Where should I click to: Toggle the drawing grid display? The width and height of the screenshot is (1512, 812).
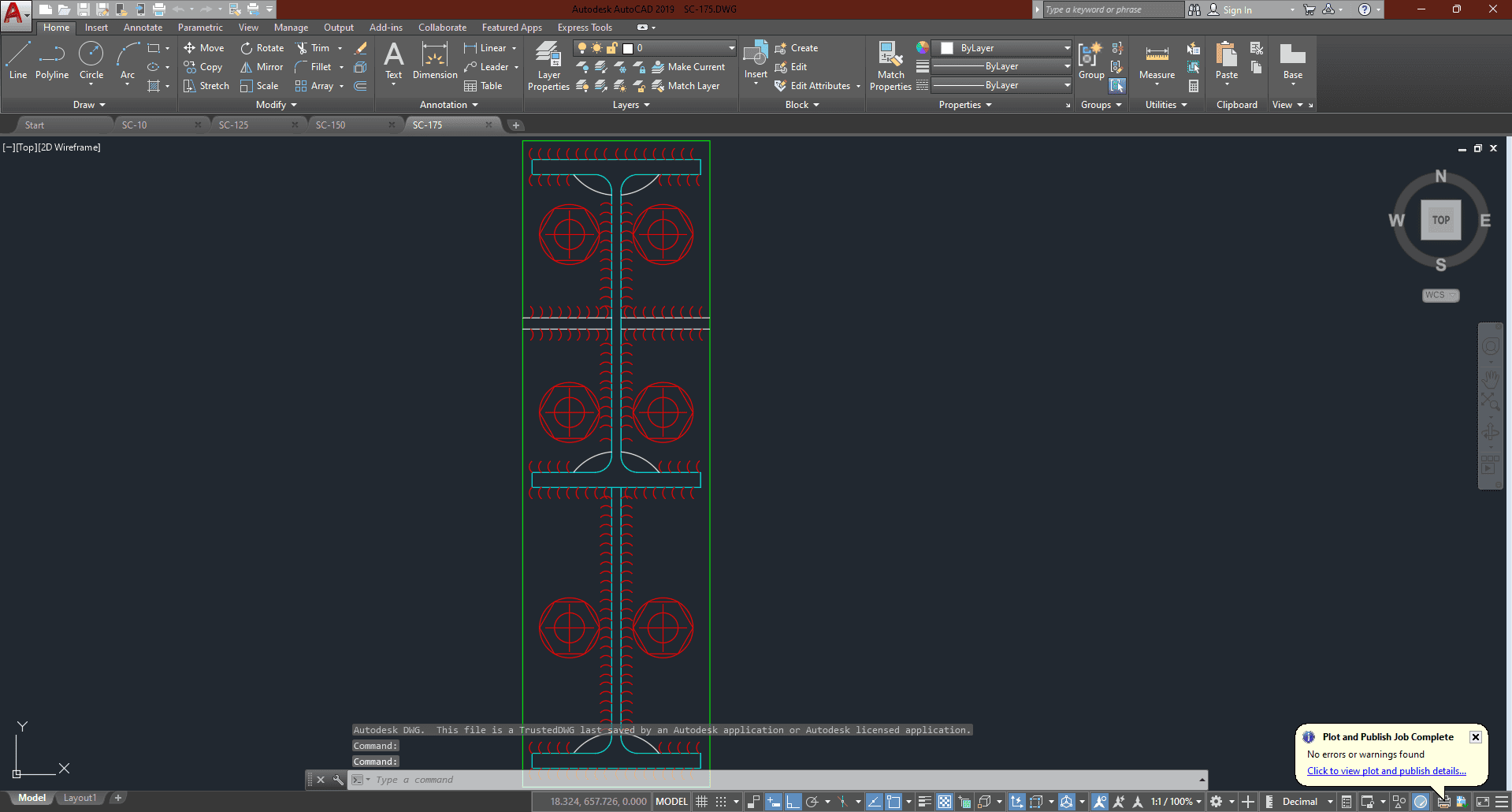click(x=702, y=802)
